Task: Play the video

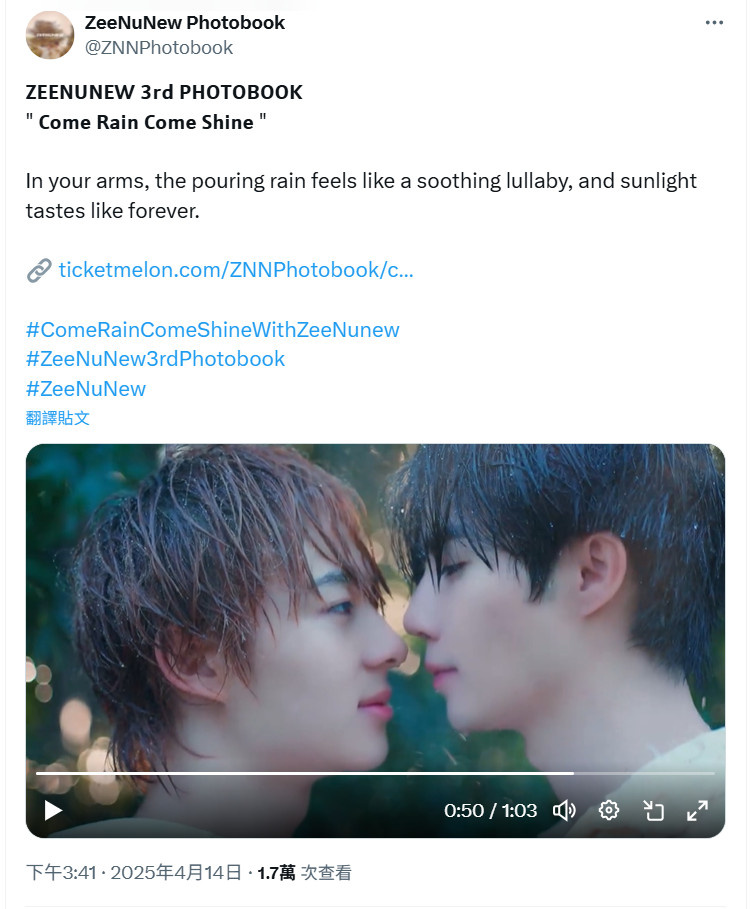Action: pyautogui.click(x=53, y=810)
